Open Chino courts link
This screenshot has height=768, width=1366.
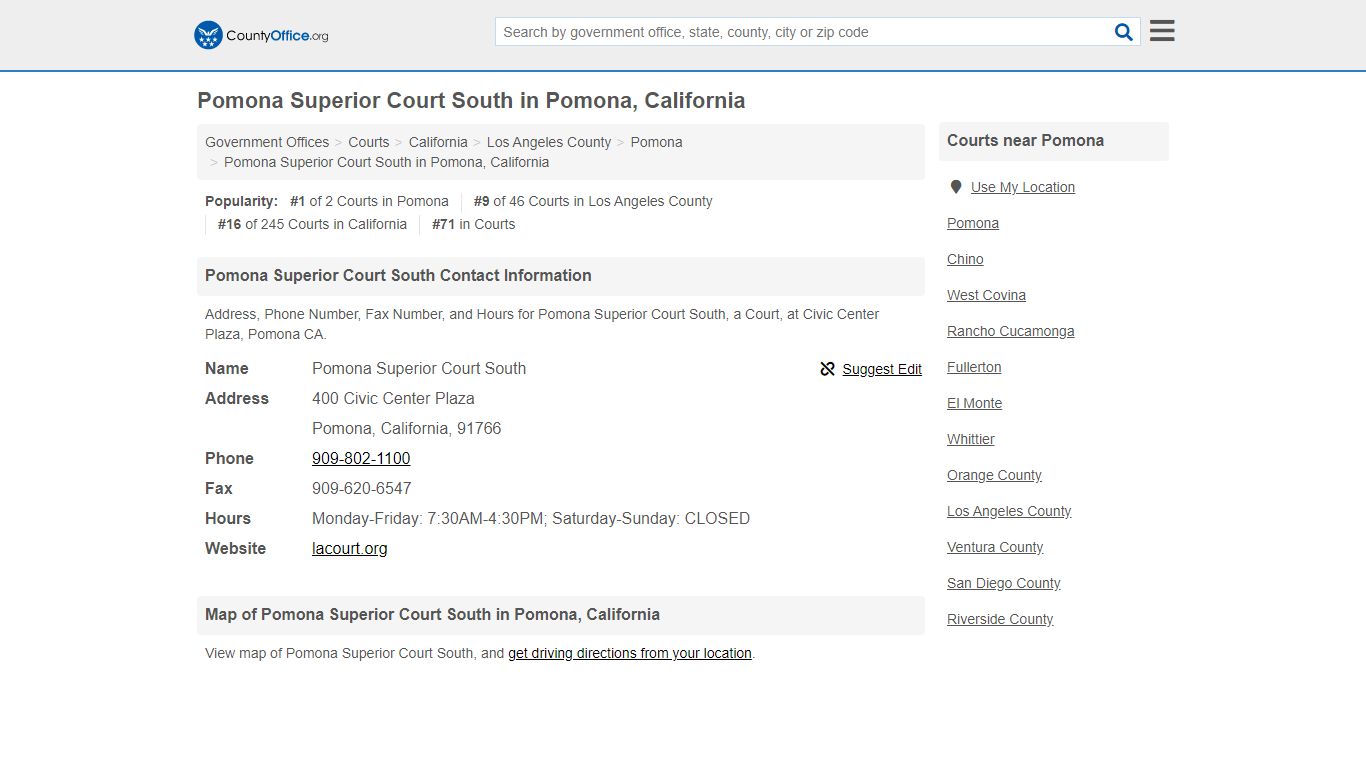tap(965, 259)
